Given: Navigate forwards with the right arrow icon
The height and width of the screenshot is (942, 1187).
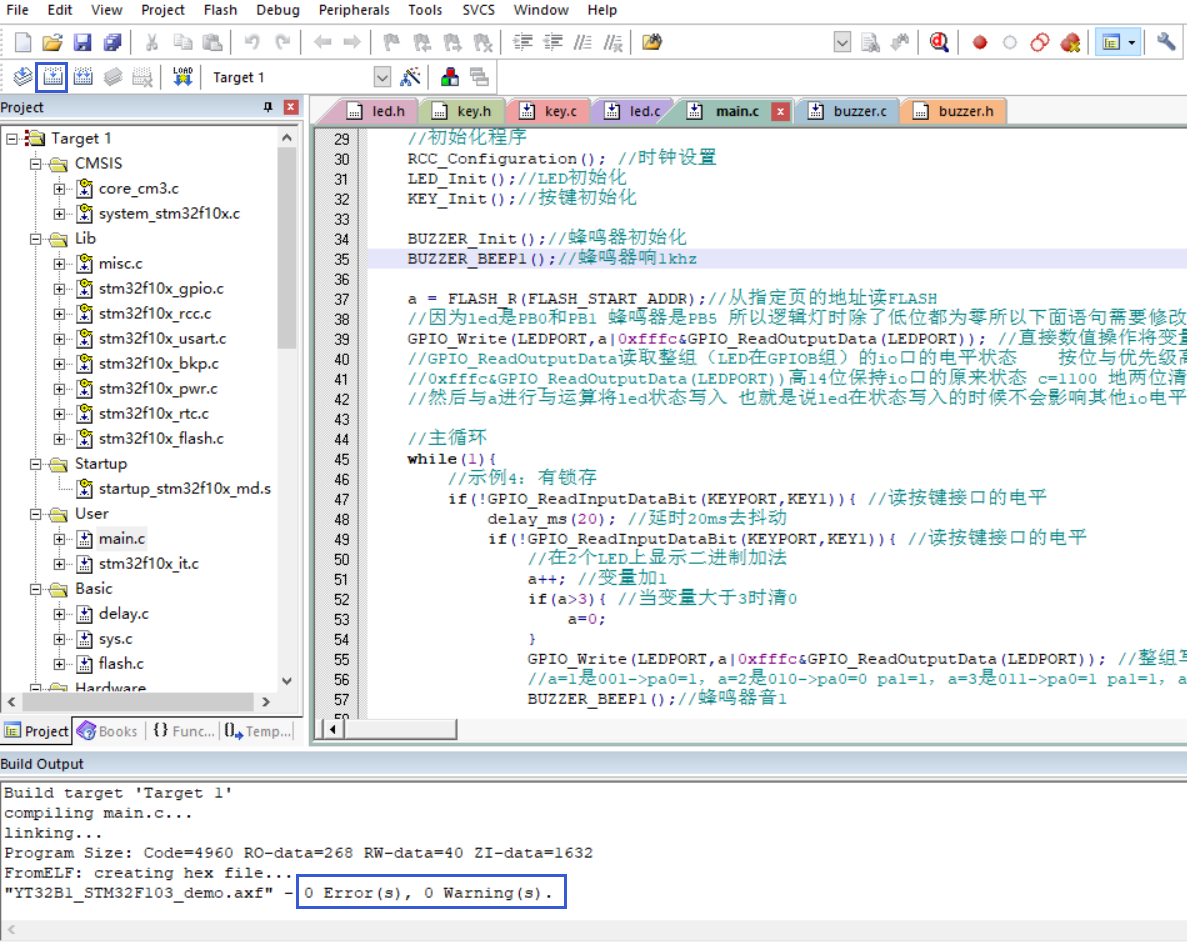Looking at the screenshot, I should point(352,42).
